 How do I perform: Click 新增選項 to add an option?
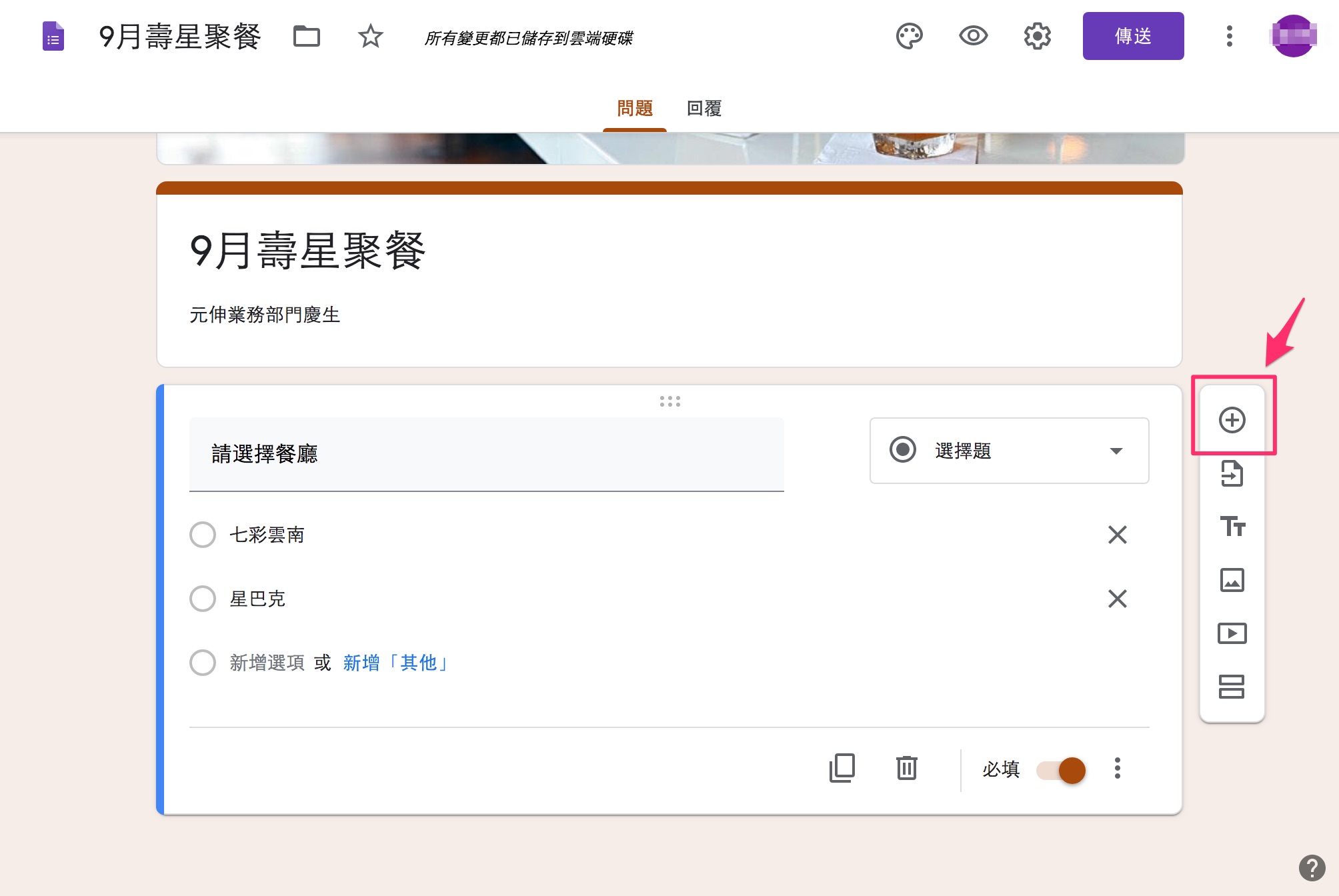pos(267,663)
